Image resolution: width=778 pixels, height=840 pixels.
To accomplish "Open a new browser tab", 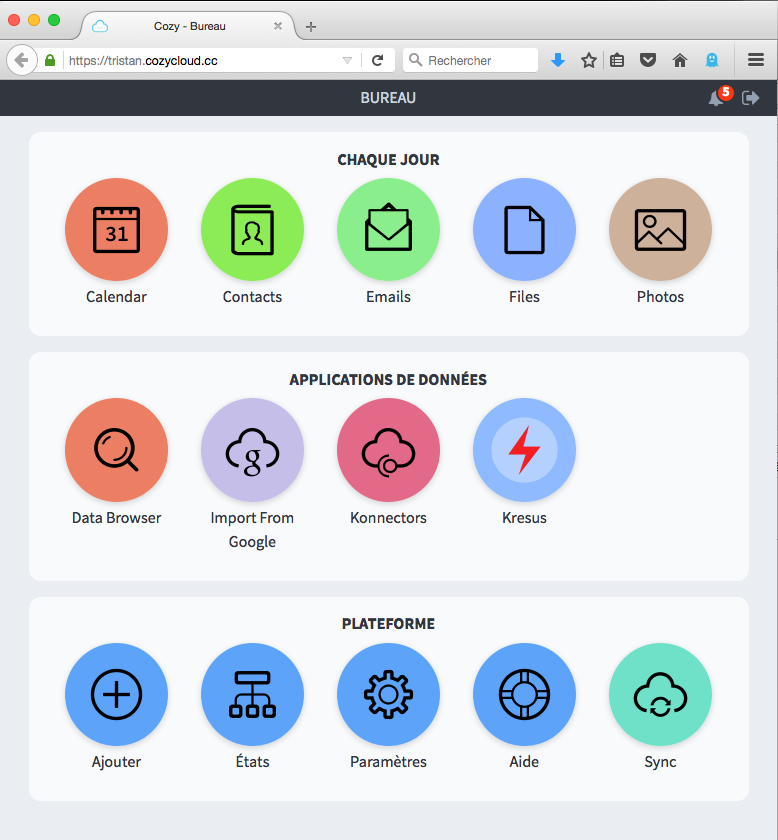I will (311, 27).
